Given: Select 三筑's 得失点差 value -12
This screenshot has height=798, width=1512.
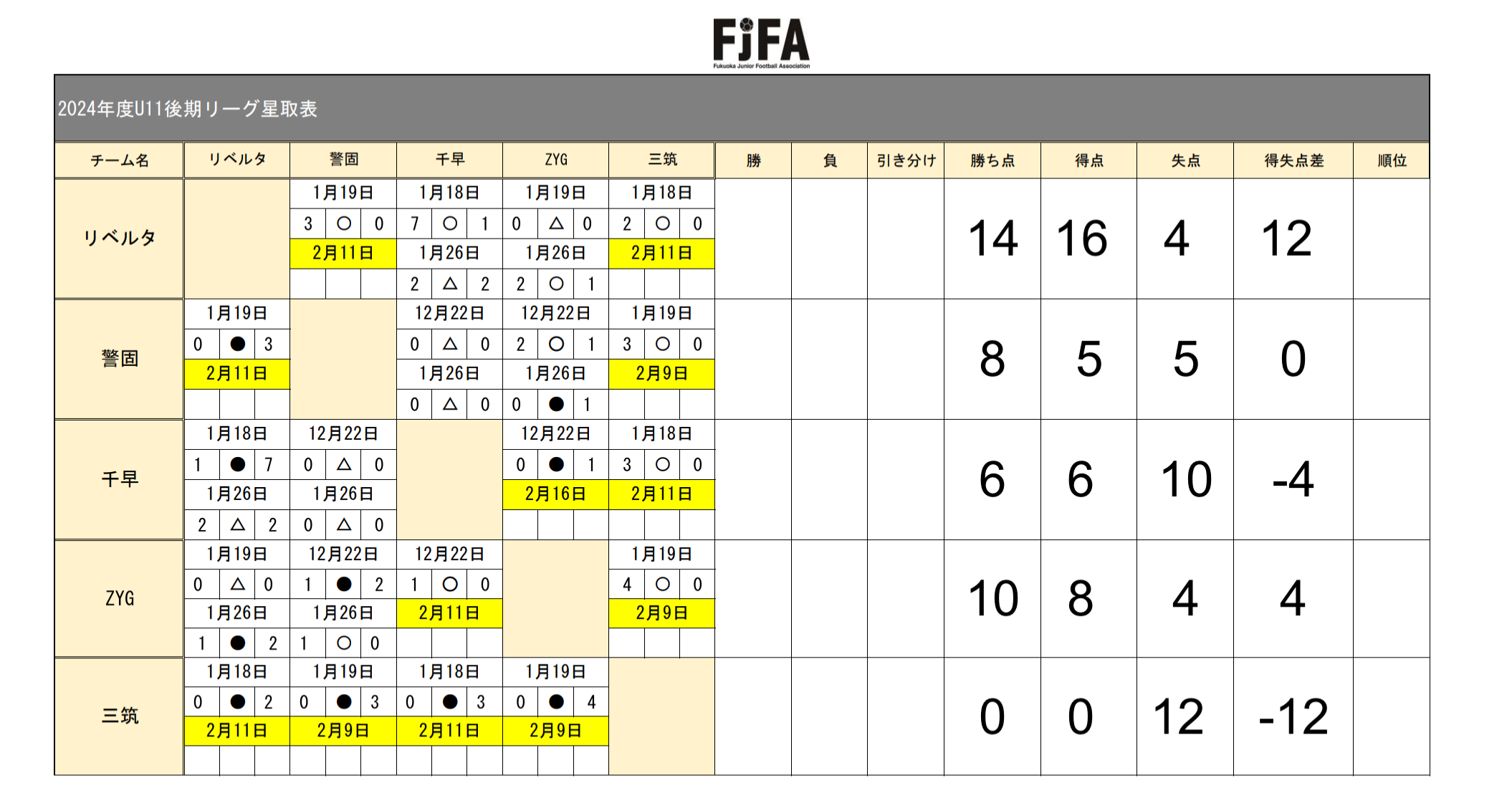Looking at the screenshot, I should coord(1293,716).
